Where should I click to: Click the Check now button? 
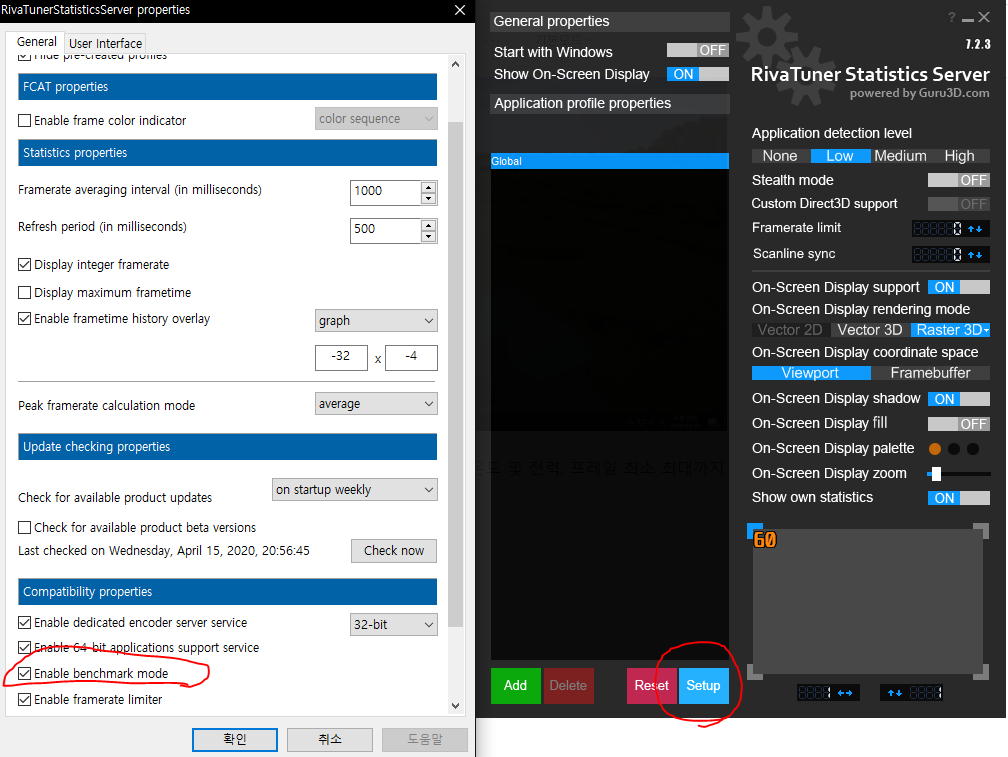click(394, 551)
